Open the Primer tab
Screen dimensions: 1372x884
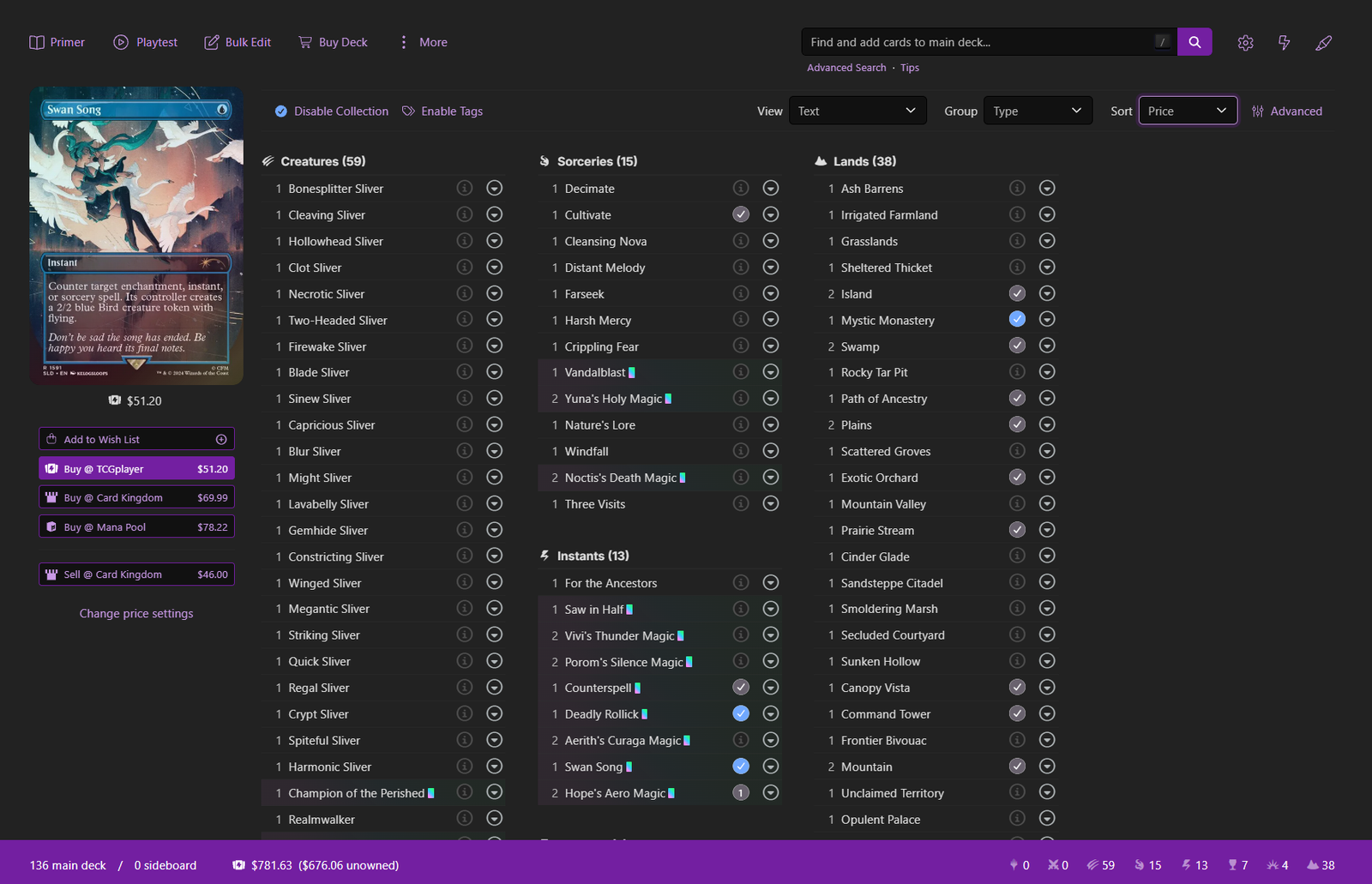[57, 42]
